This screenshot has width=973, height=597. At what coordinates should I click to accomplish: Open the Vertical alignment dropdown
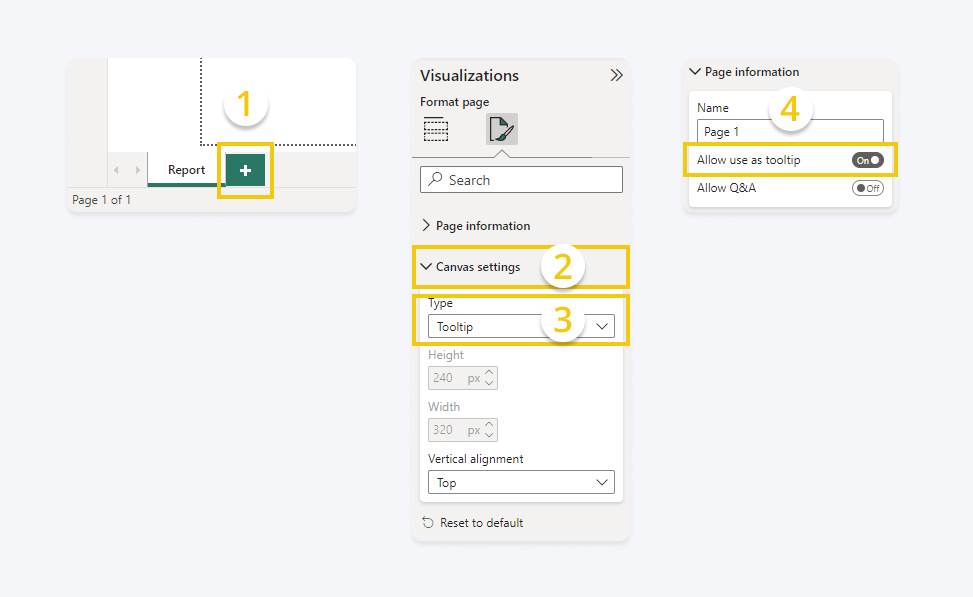click(521, 482)
